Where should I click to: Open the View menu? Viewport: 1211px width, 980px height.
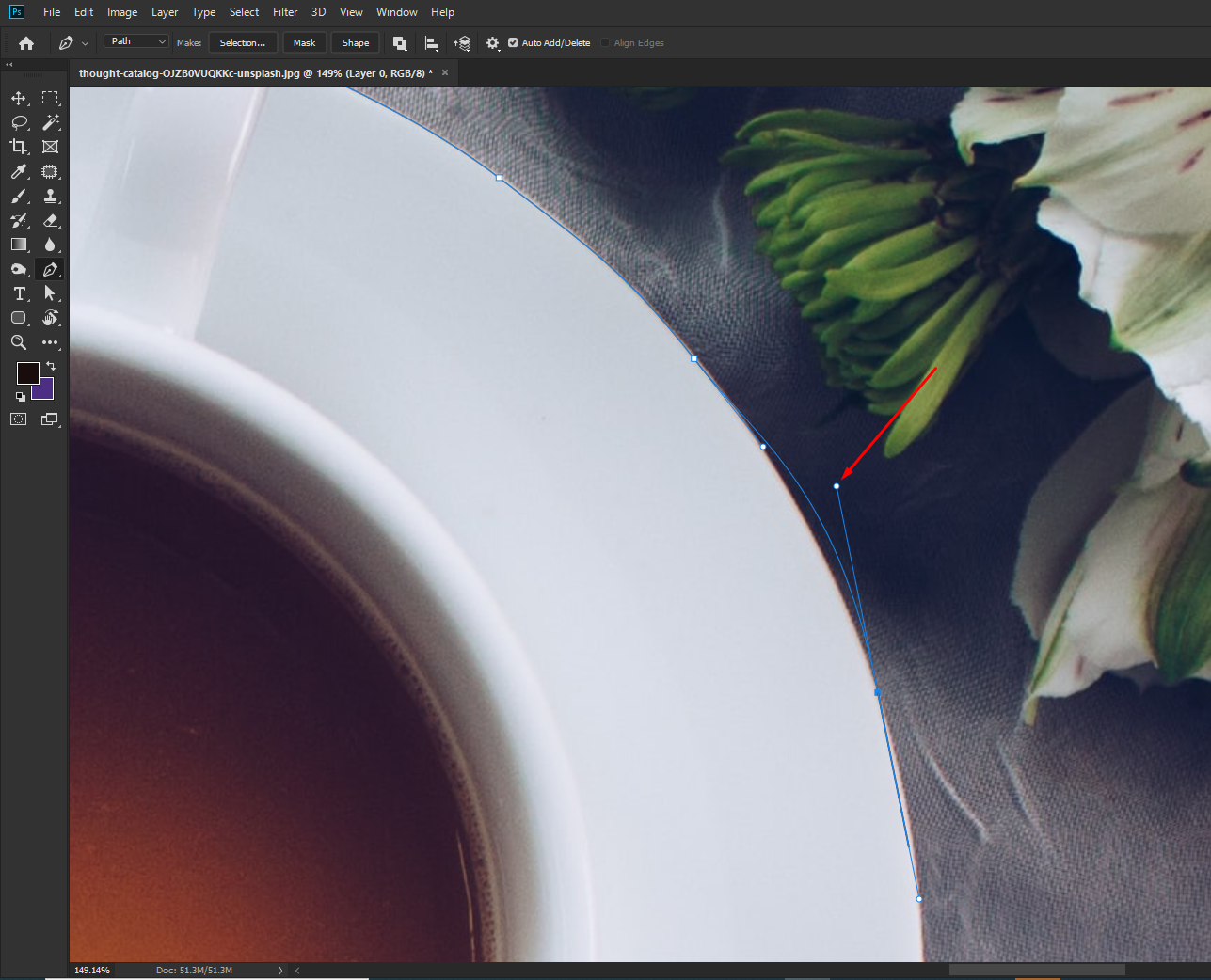click(x=351, y=12)
